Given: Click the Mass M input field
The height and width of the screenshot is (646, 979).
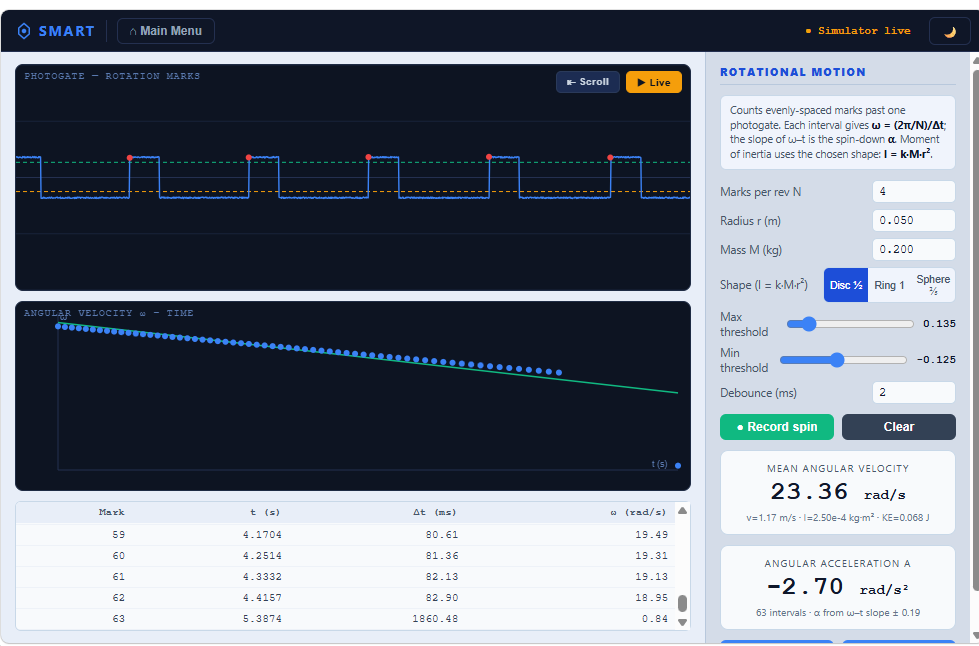Looking at the screenshot, I should (x=913, y=250).
